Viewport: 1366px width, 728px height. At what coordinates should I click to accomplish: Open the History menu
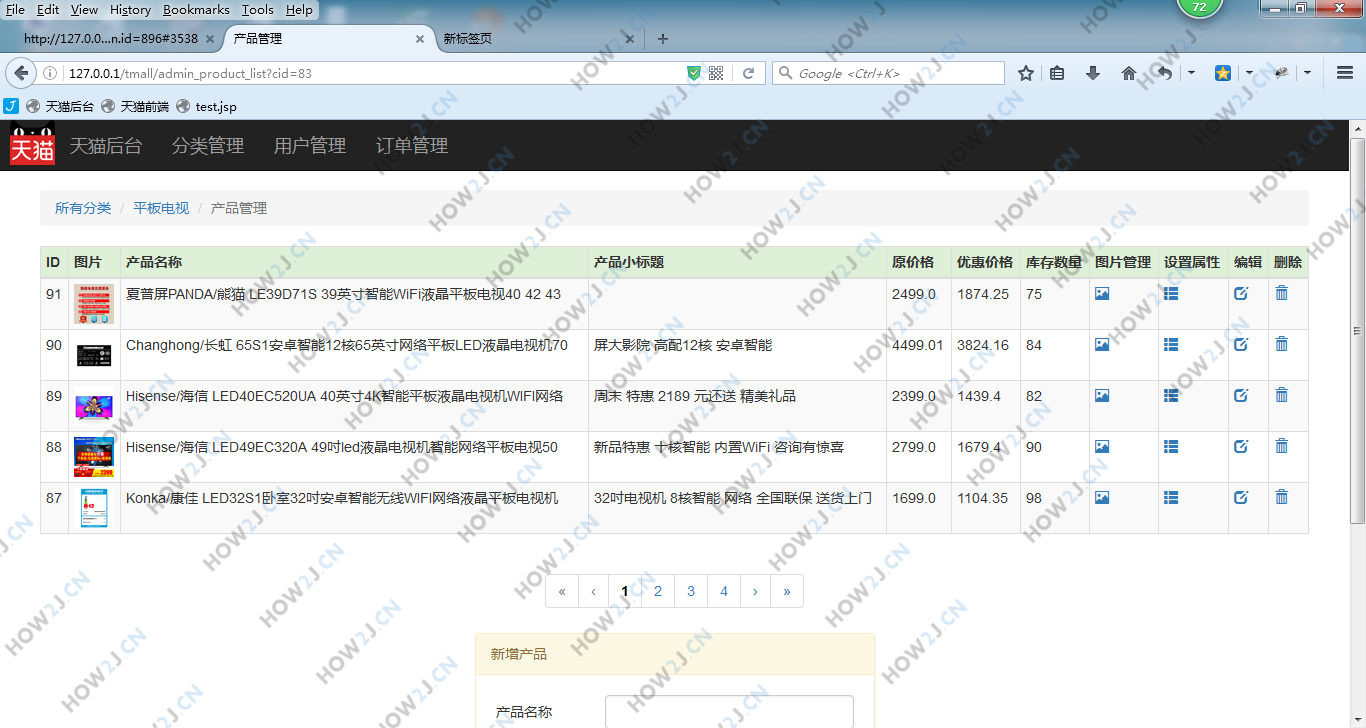[130, 9]
